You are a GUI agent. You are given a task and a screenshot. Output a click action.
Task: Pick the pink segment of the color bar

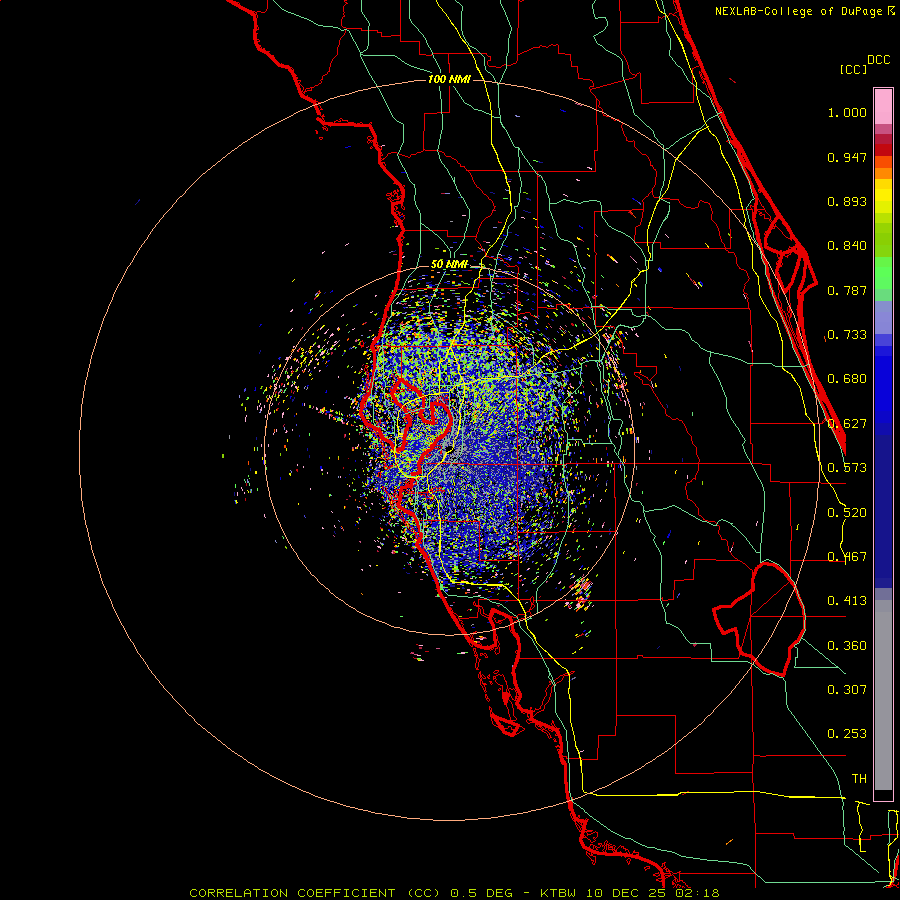tap(883, 107)
